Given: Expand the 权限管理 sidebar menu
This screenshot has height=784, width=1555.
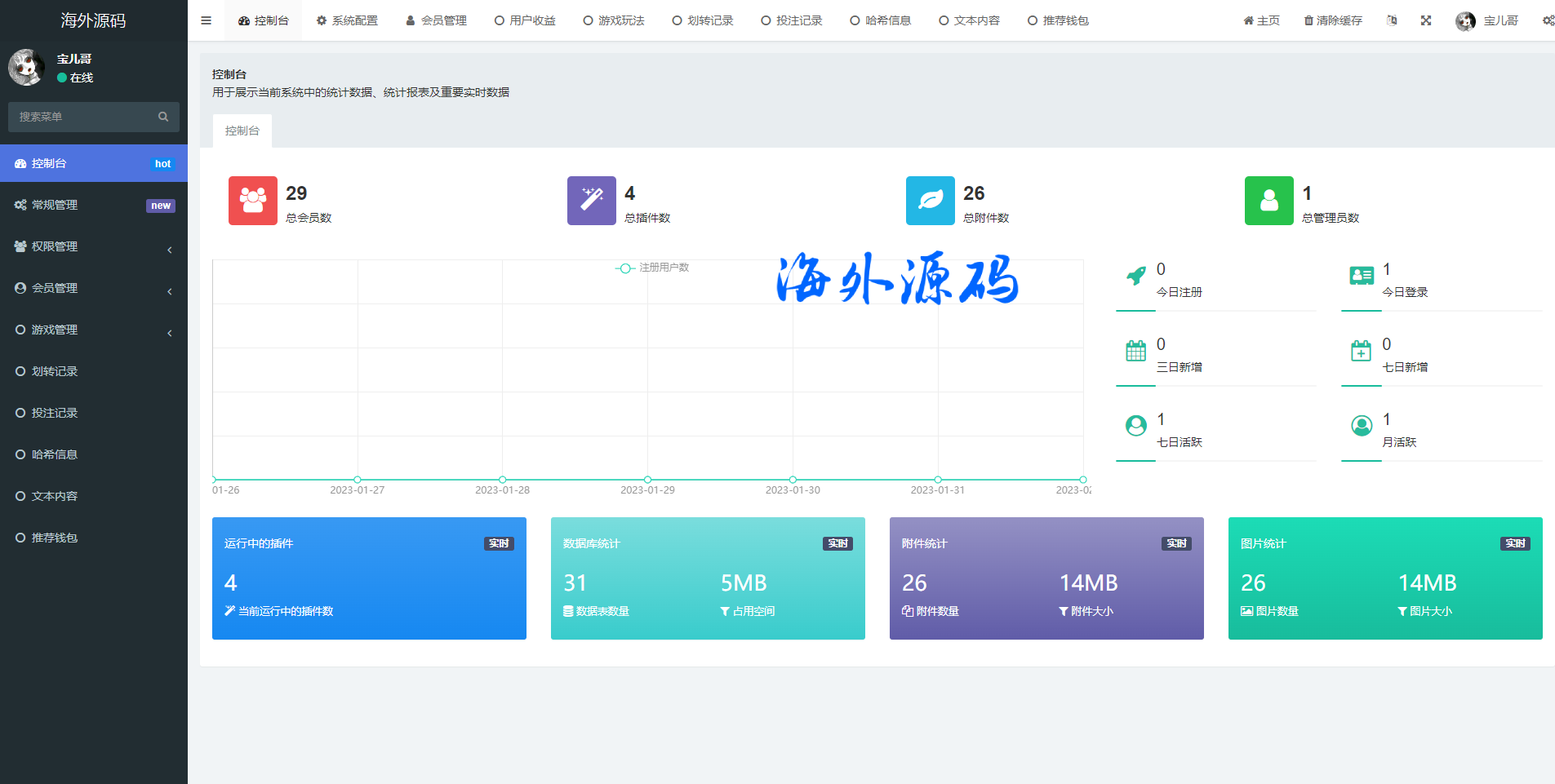Looking at the screenshot, I should coord(94,246).
